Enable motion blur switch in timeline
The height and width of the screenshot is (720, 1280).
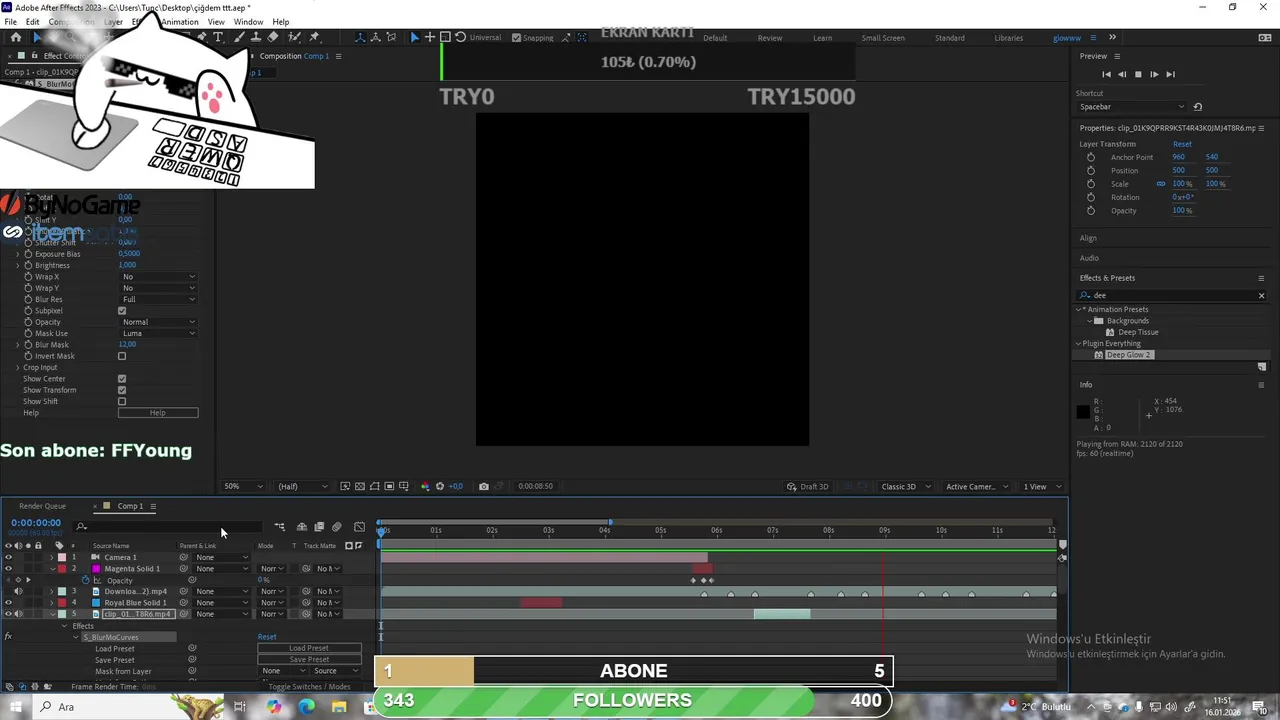pos(337,527)
